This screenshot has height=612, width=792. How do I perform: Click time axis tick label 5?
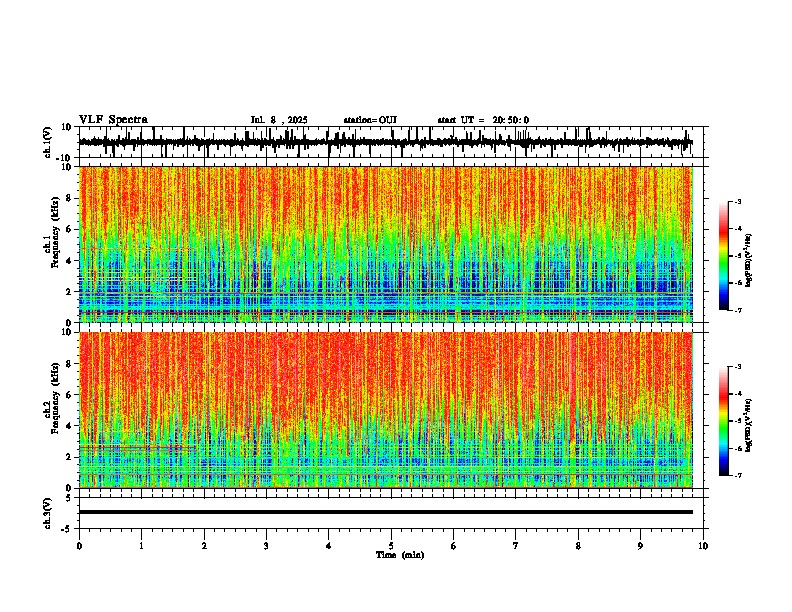pyautogui.click(x=391, y=546)
